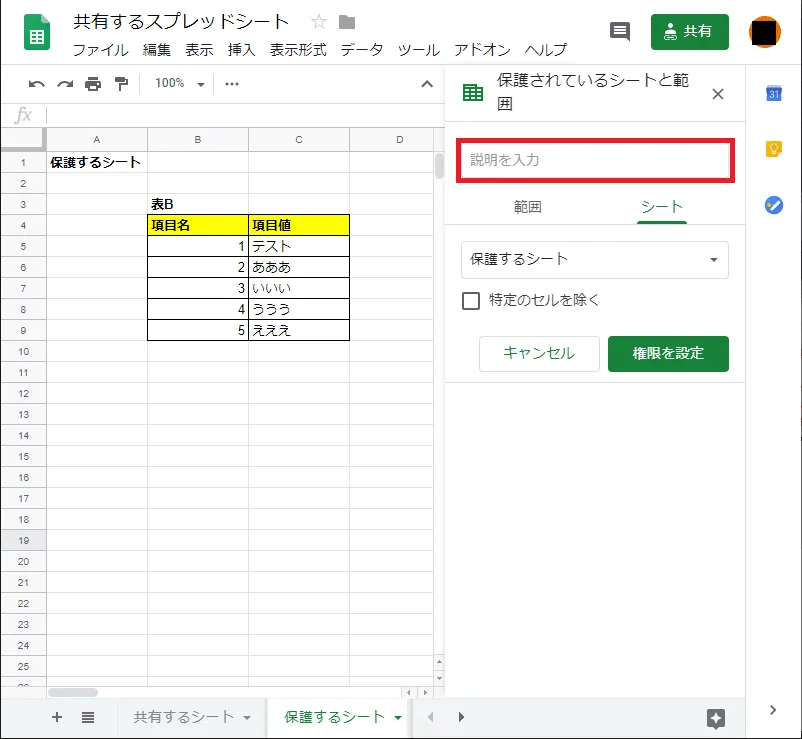This screenshot has height=739, width=802.
Task: Select the paint format tool
Action: tap(121, 84)
